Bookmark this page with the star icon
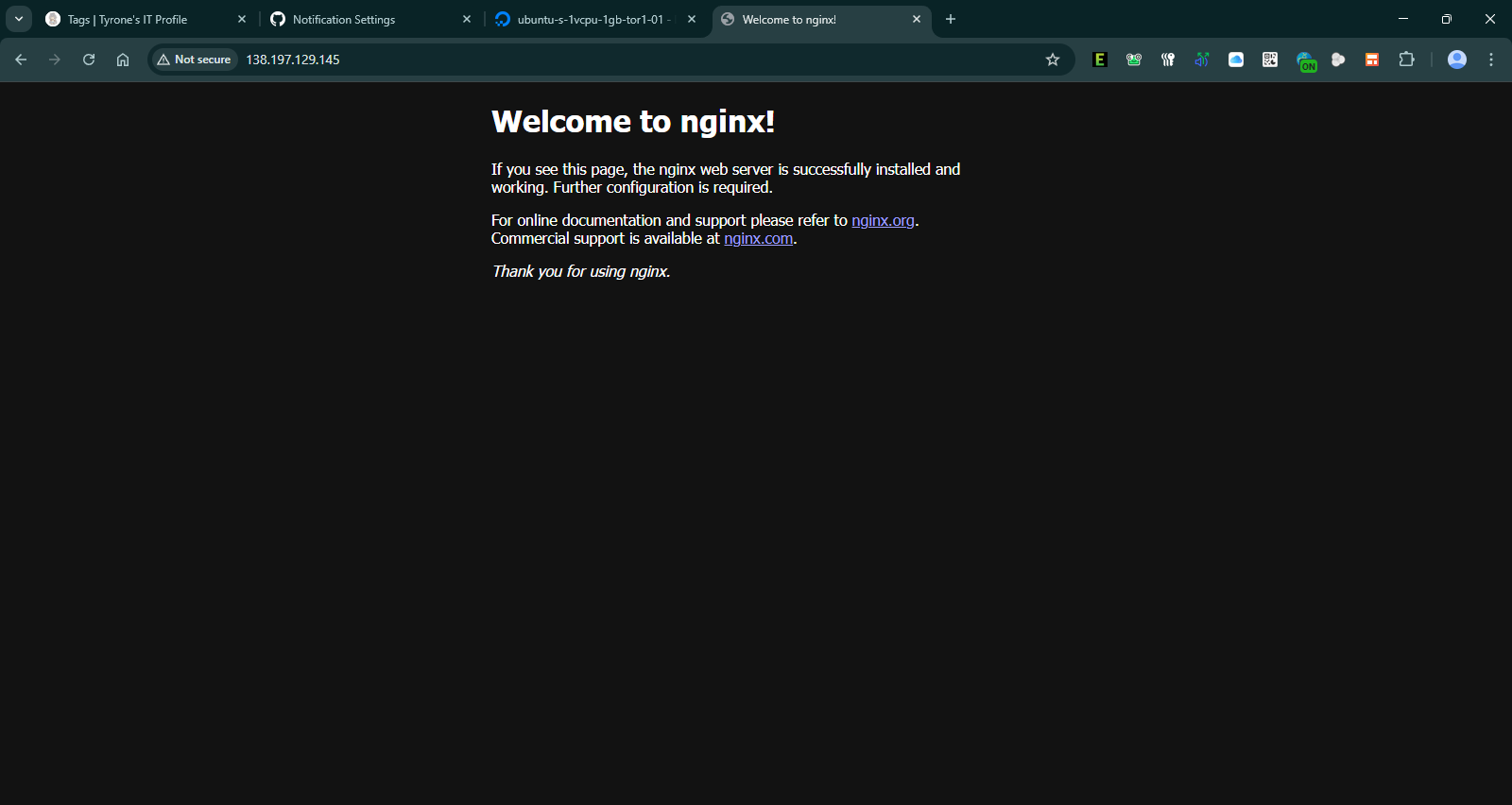This screenshot has height=805, width=1512. pyautogui.click(x=1053, y=60)
